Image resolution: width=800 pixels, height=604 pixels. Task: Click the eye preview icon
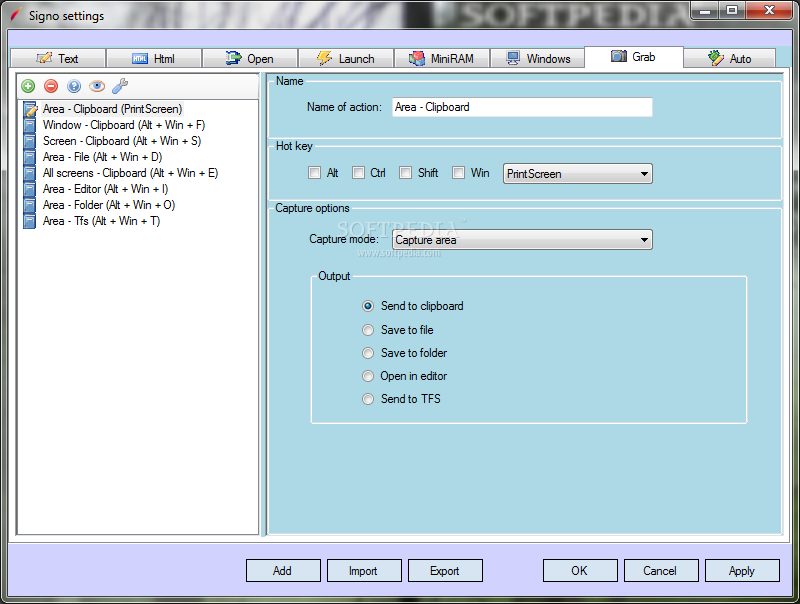pos(97,86)
